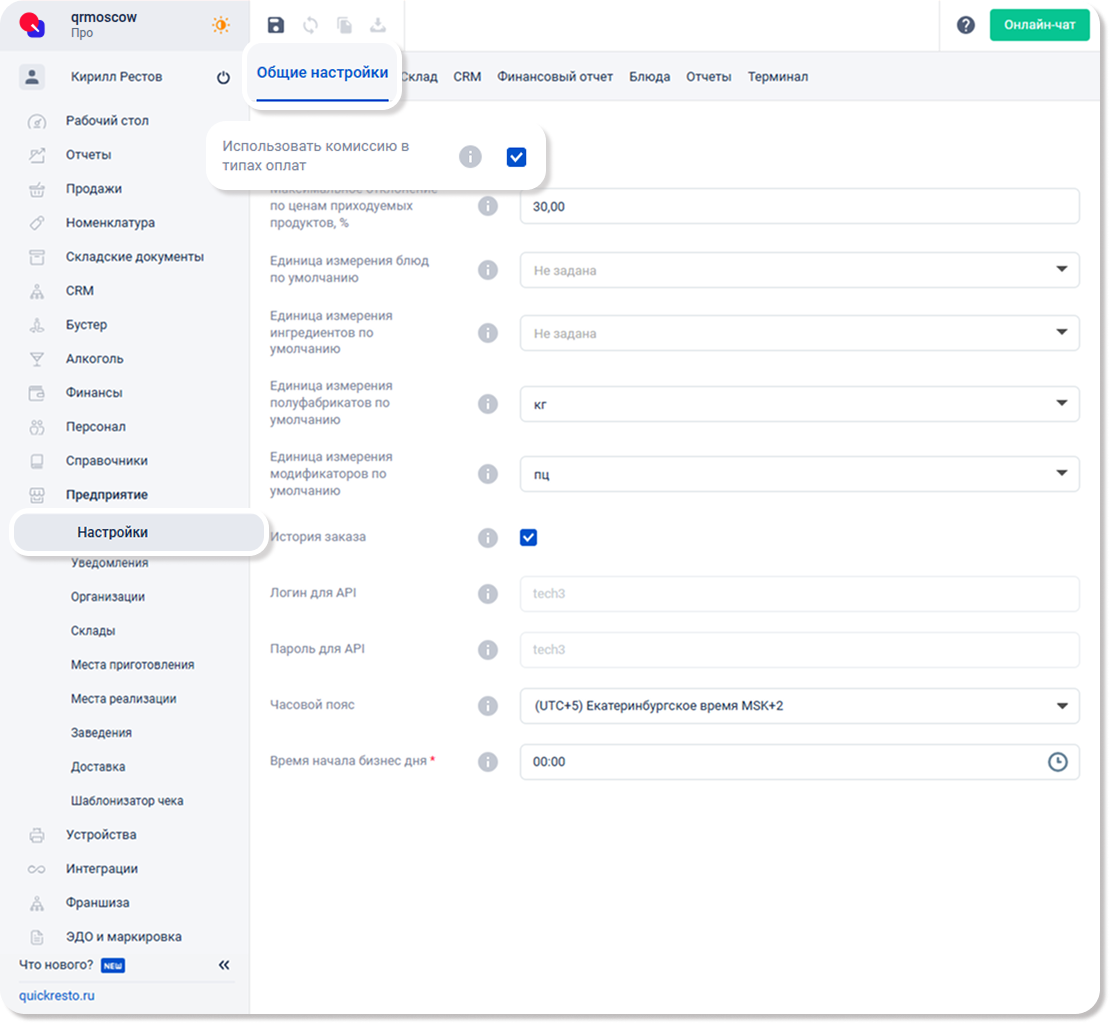Toggle the История заказа checkbox

(x=529, y=538)
